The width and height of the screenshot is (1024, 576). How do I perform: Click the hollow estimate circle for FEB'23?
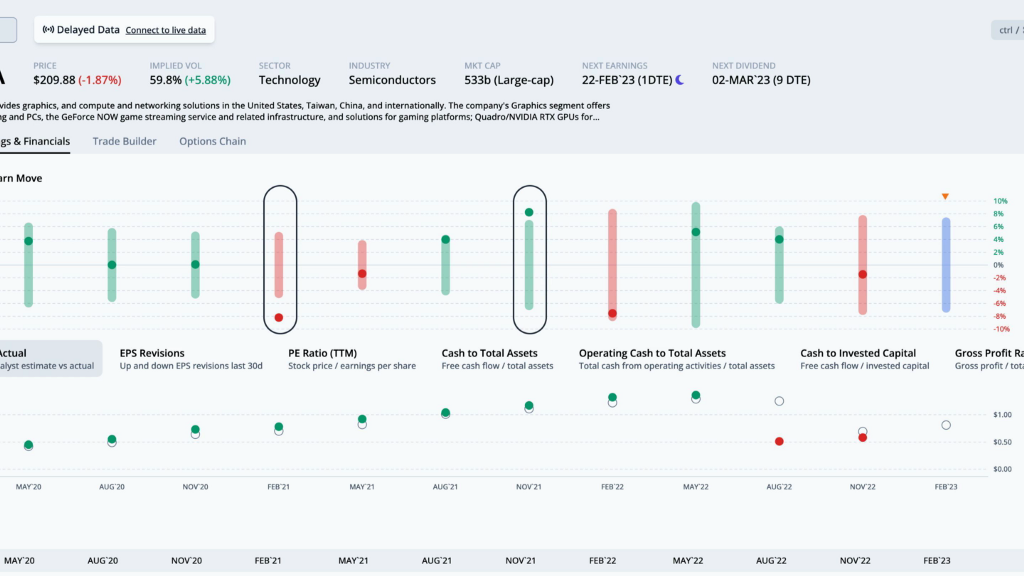point(945,425)
